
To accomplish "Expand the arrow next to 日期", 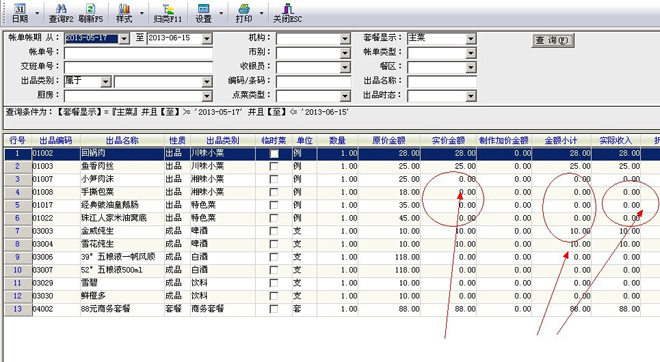I will (x=37, y=13).
